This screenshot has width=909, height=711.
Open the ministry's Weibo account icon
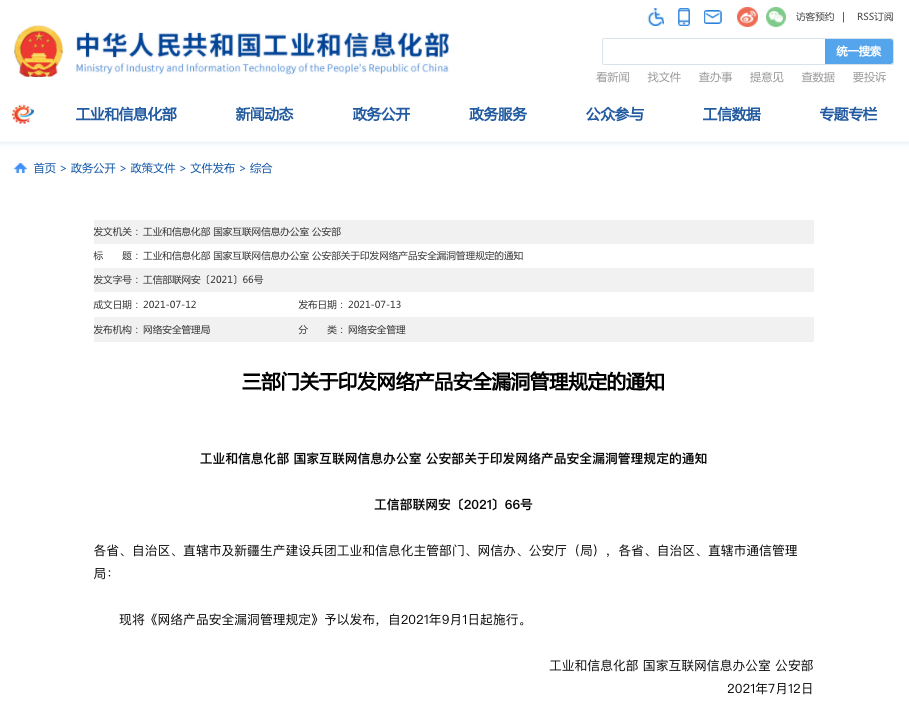click(745, 17)
